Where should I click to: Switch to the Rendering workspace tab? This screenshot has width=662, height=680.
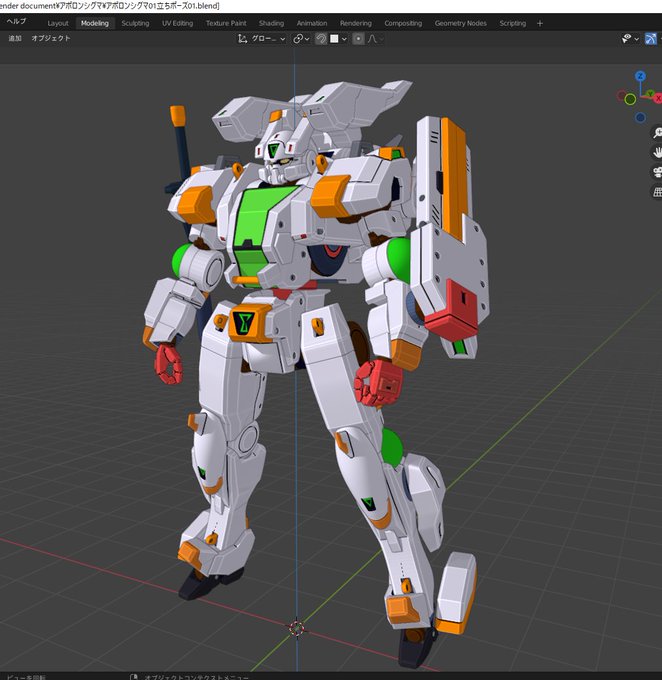355,23
